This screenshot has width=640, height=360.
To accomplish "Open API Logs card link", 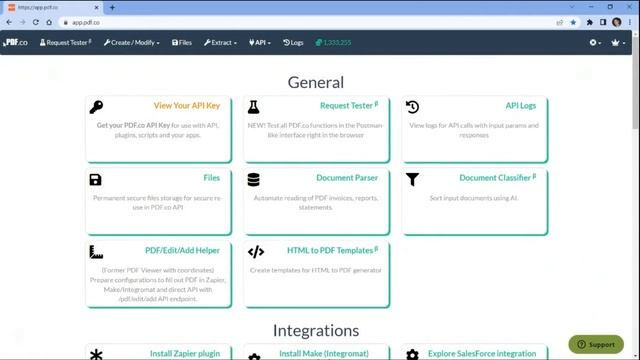I will 520,106.
